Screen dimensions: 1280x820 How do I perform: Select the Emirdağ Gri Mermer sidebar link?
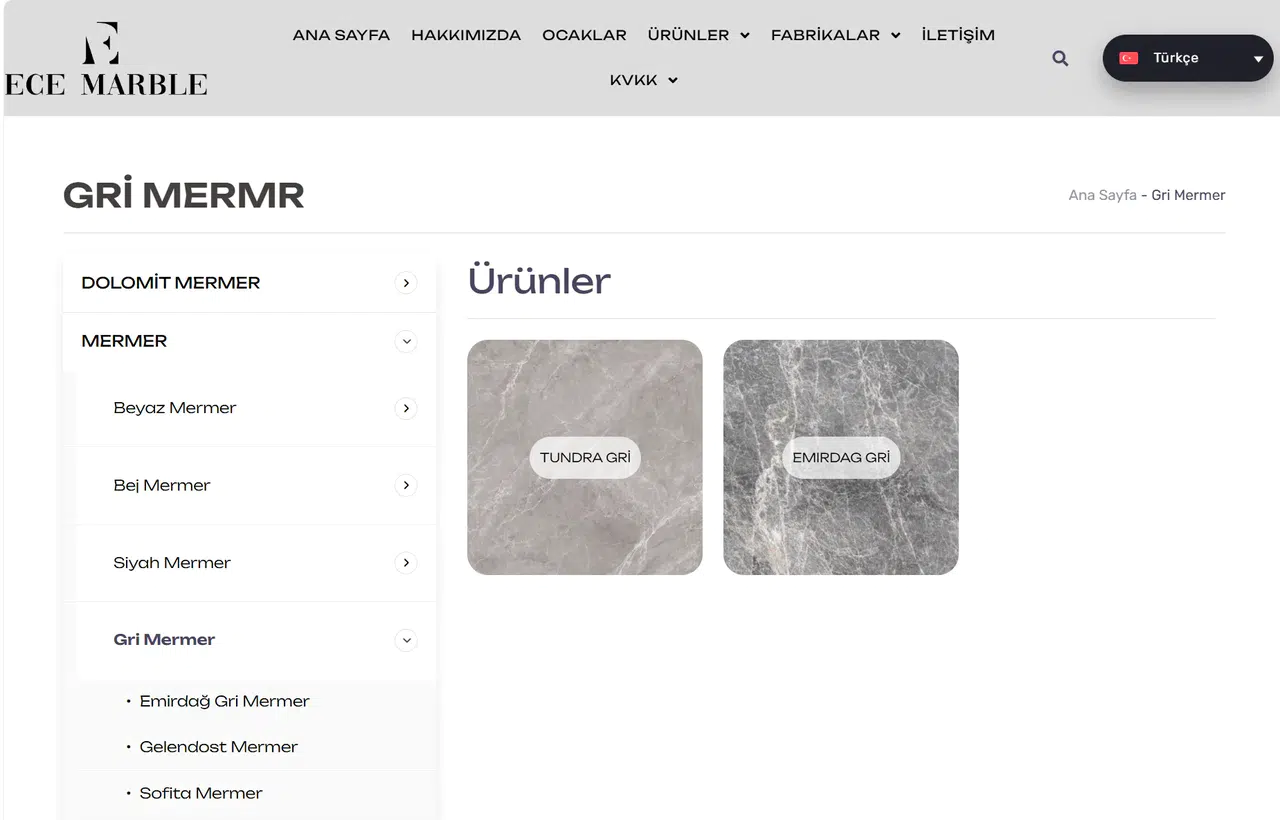pyautogui.click(x=224, y=701)
